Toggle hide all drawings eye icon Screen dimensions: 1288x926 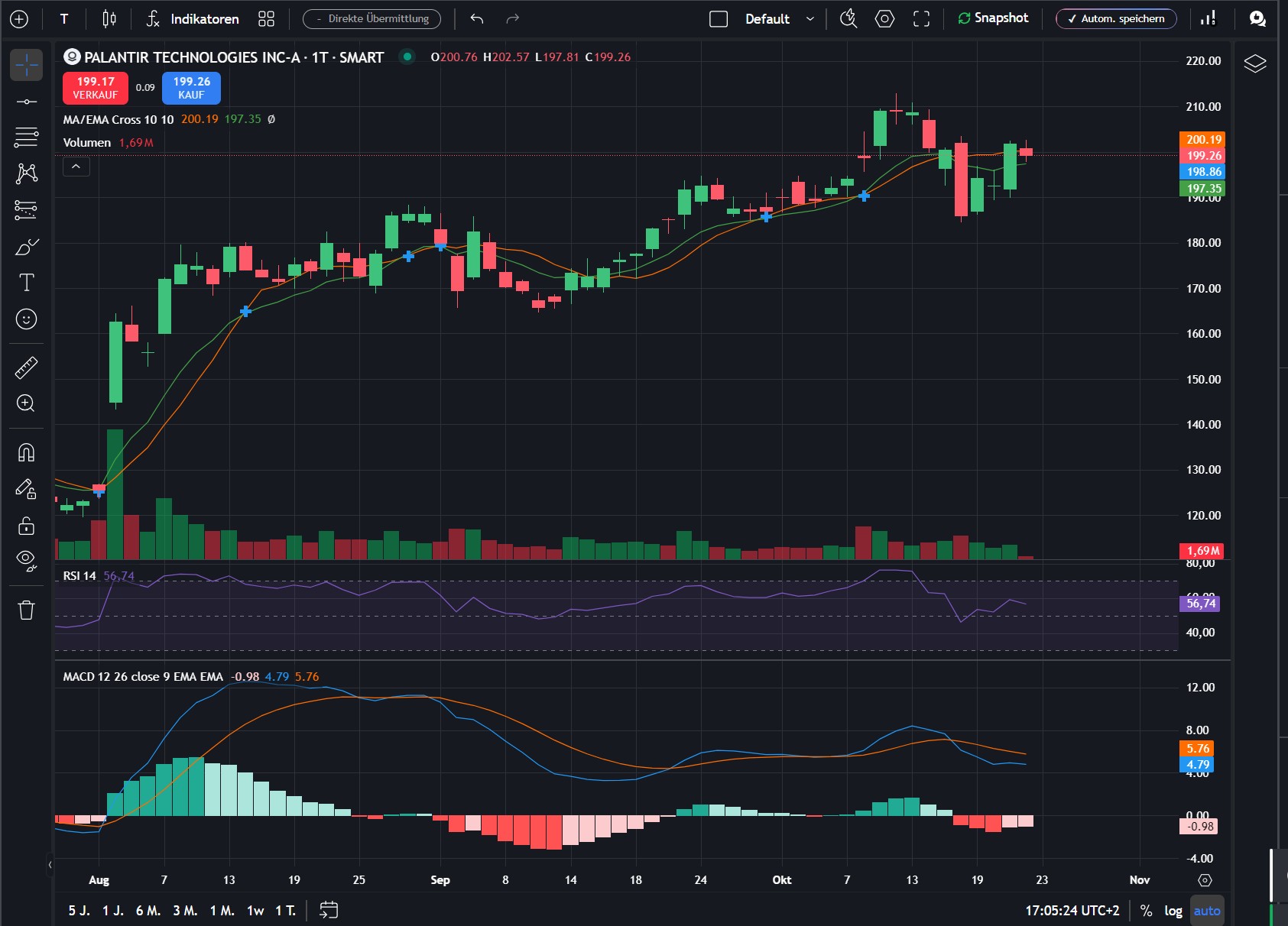click(x=26, y=561)
